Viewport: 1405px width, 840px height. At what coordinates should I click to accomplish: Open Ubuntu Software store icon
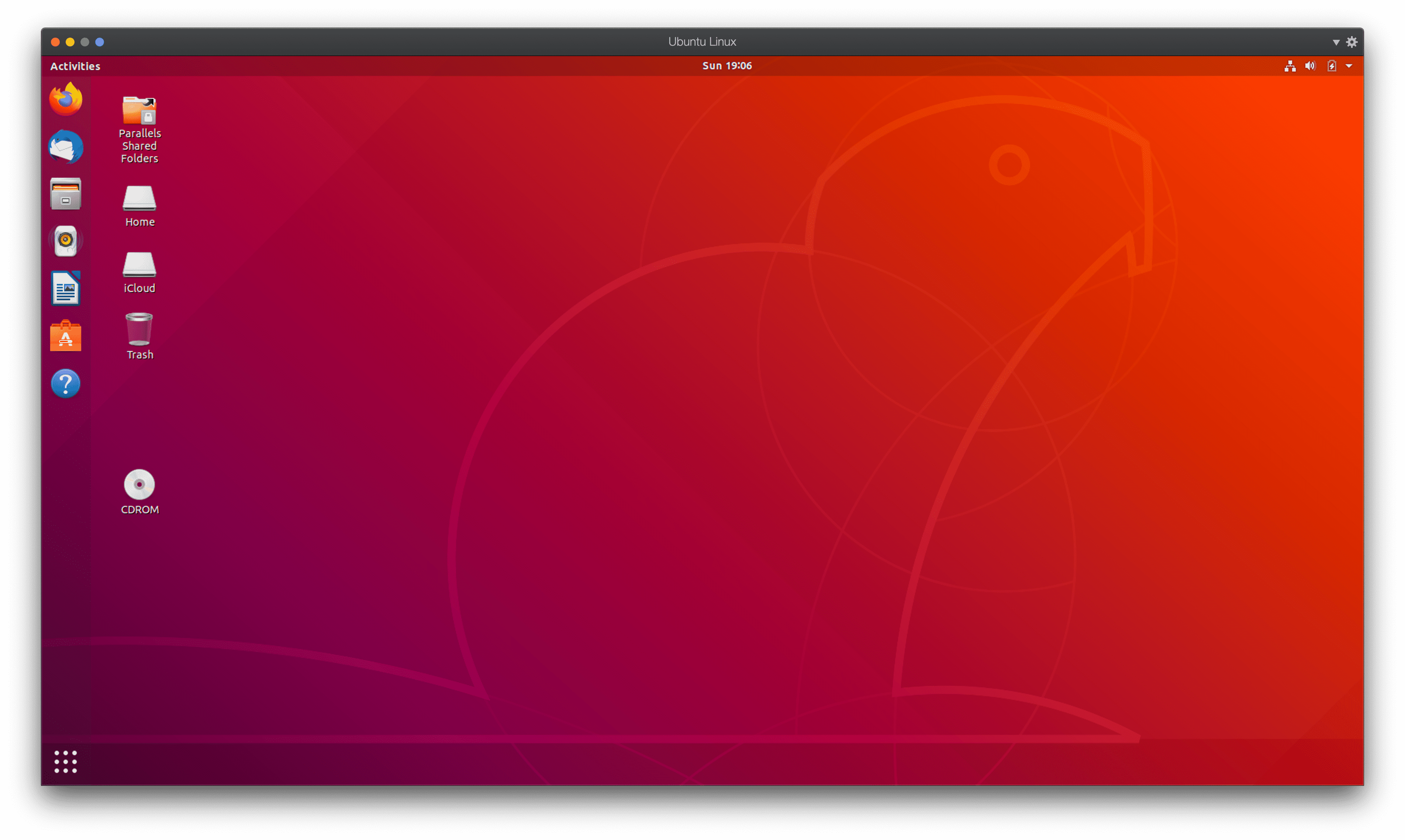click(66, 336)
